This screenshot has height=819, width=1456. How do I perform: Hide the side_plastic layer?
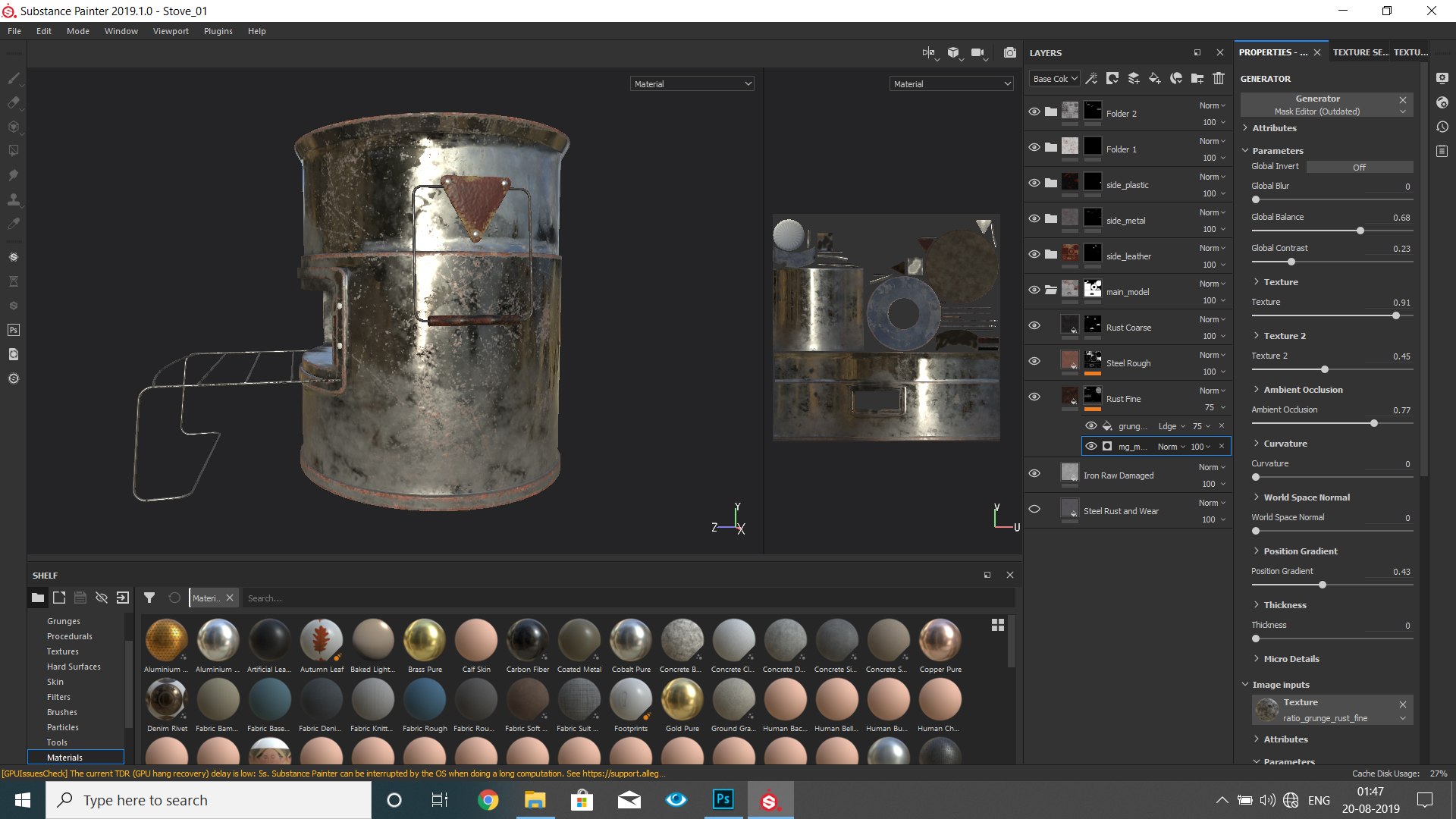pos(1034,183)
